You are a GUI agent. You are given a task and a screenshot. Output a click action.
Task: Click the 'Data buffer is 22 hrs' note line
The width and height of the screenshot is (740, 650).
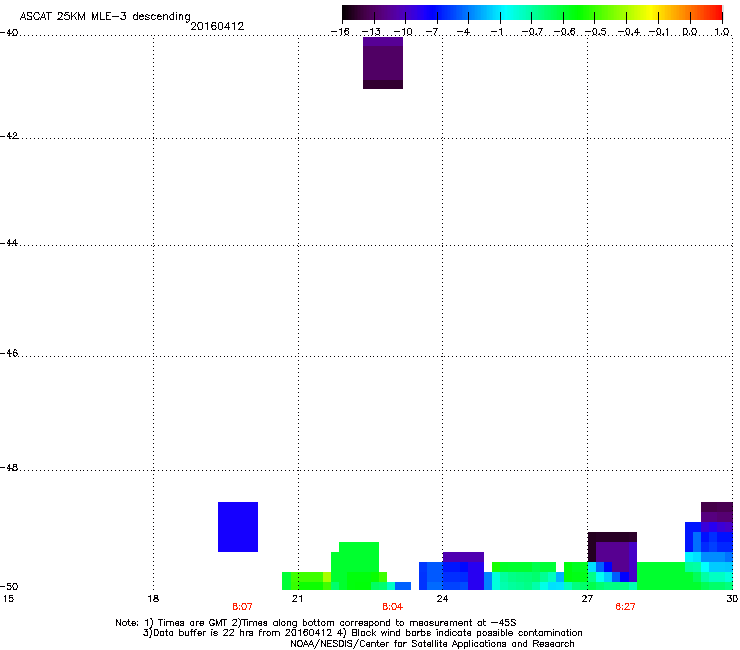(362, 633)
